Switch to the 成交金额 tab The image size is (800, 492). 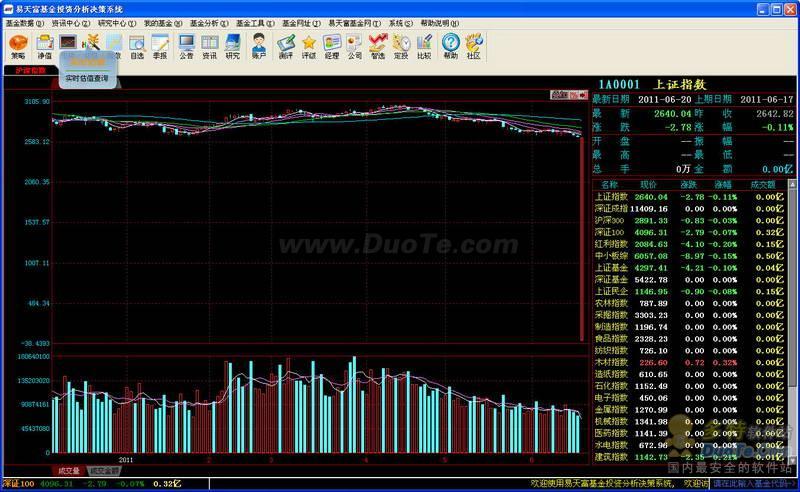click(x=103, y=470)
